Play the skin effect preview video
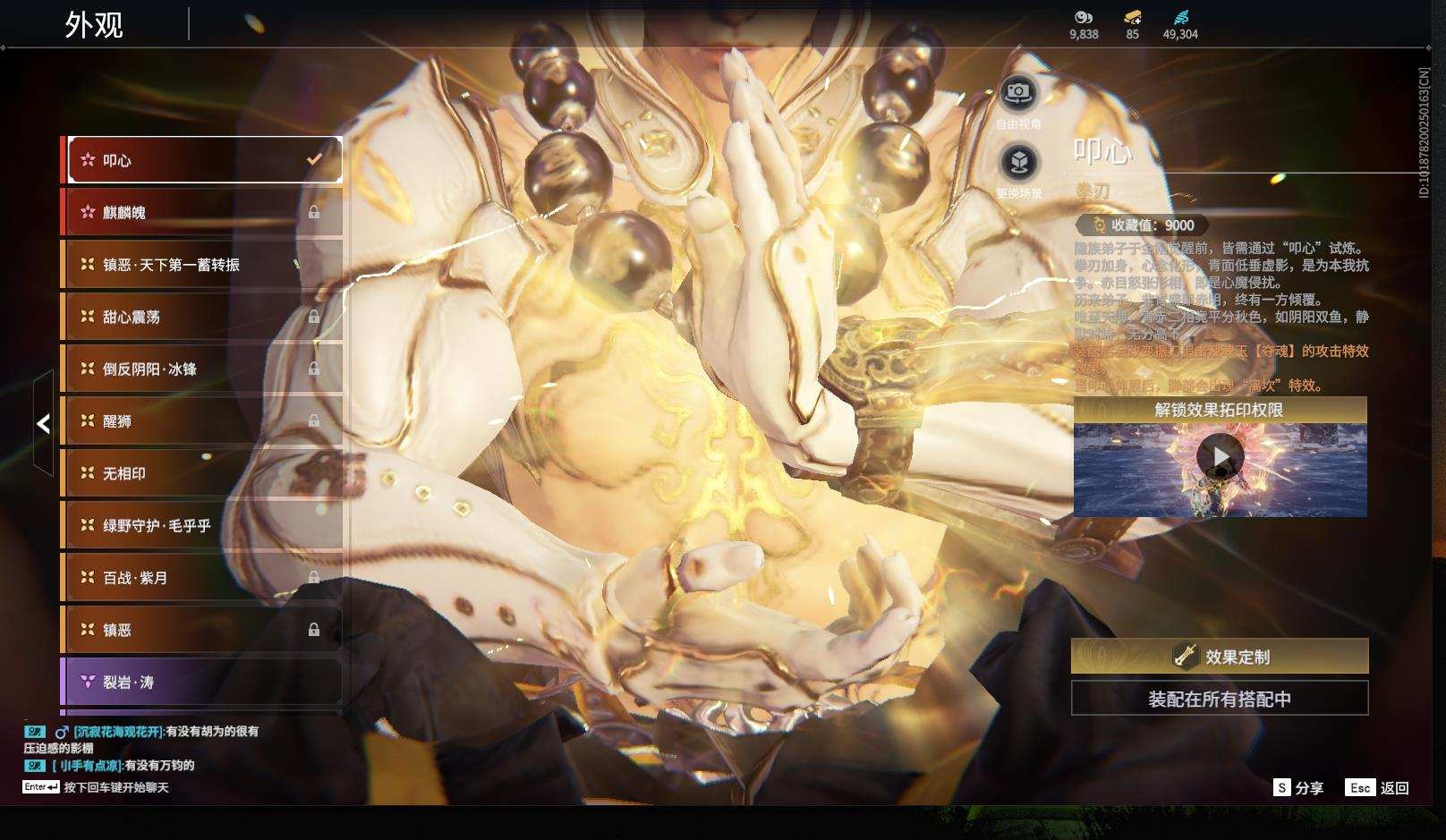This screenshot has height=840, width=1446. (x=1221, y=457)
